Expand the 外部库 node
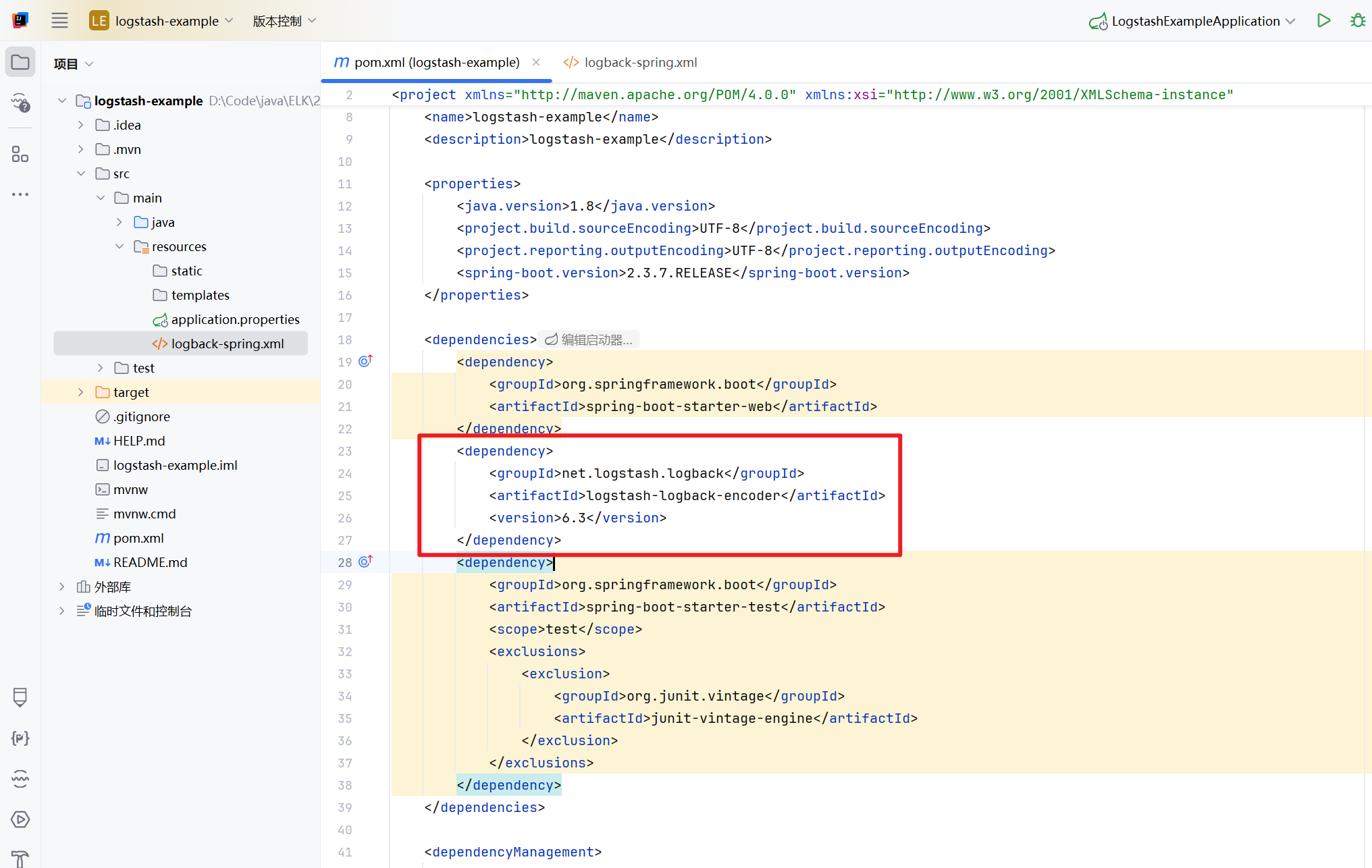 pyautogui.click(x=62, y=587)
